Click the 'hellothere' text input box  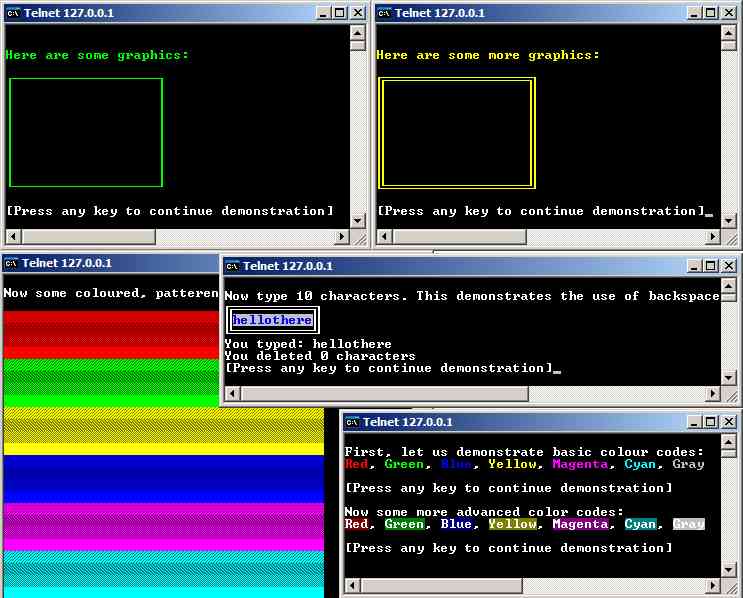coord(273,320)
